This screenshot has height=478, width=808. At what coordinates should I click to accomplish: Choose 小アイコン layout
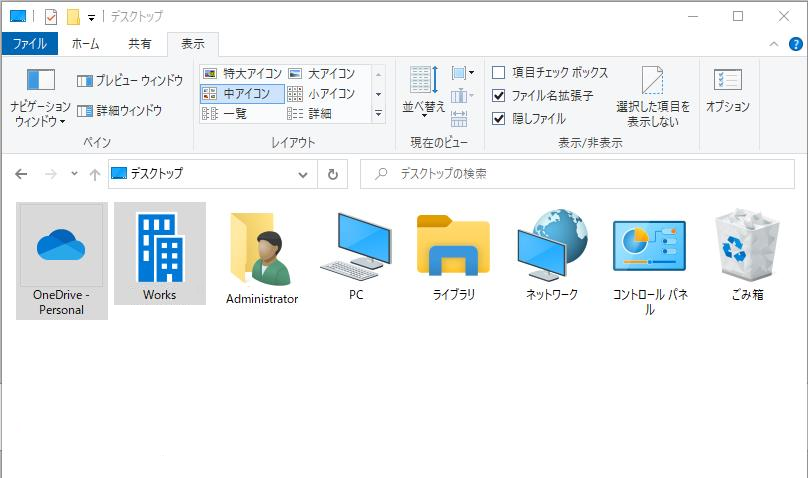point(321,94)
